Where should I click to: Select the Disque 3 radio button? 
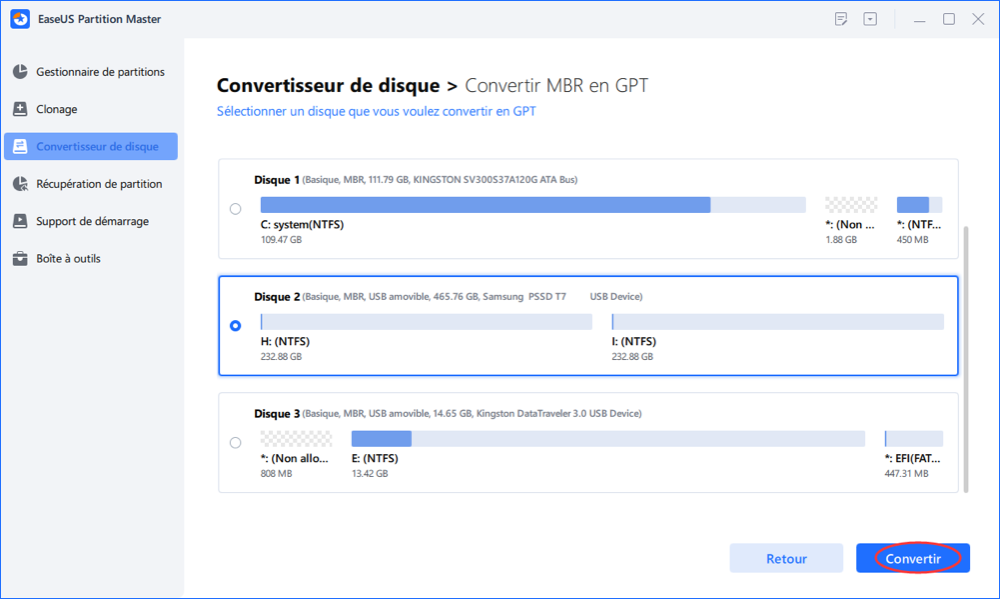coord(235,442)
